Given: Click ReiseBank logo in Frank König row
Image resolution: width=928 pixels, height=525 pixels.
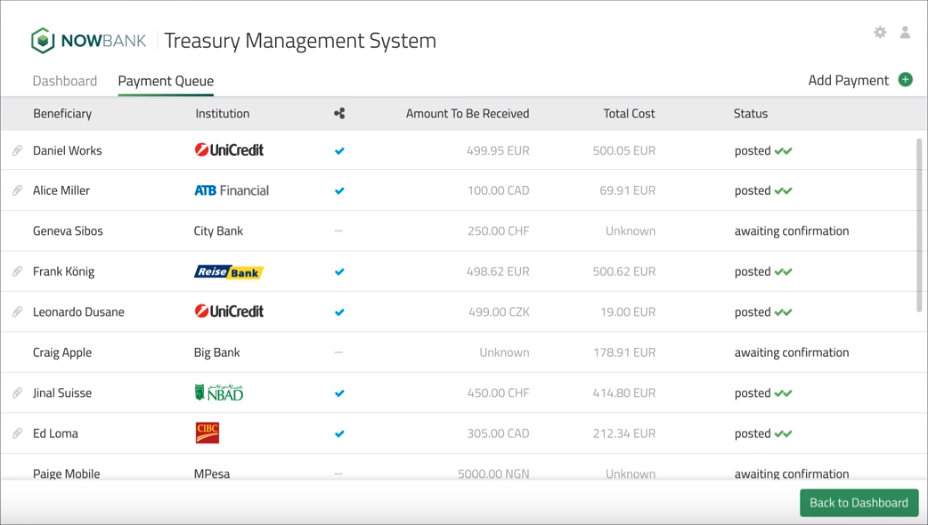Looking at the screenshot, I should (x=228, y=272).
